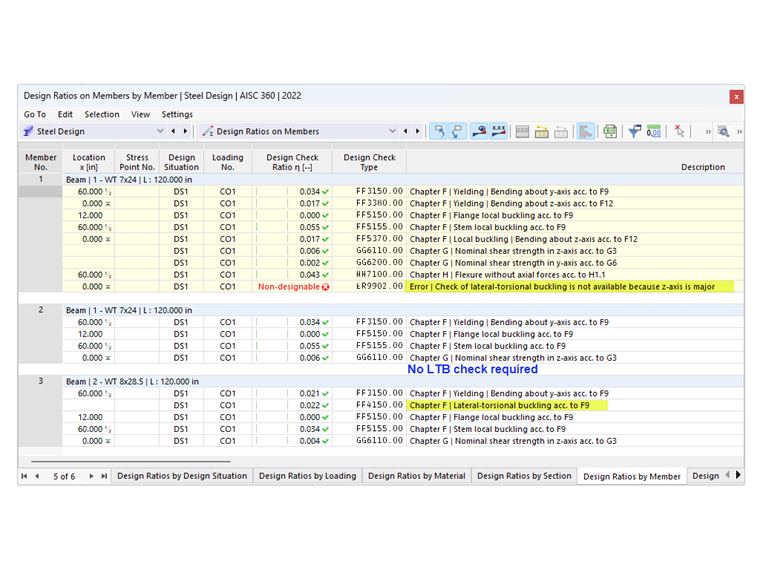Image resolution: width=760 pixels, height=570 pixels.
Task: Open the Settings menu
Action: [x=177, y=114]
